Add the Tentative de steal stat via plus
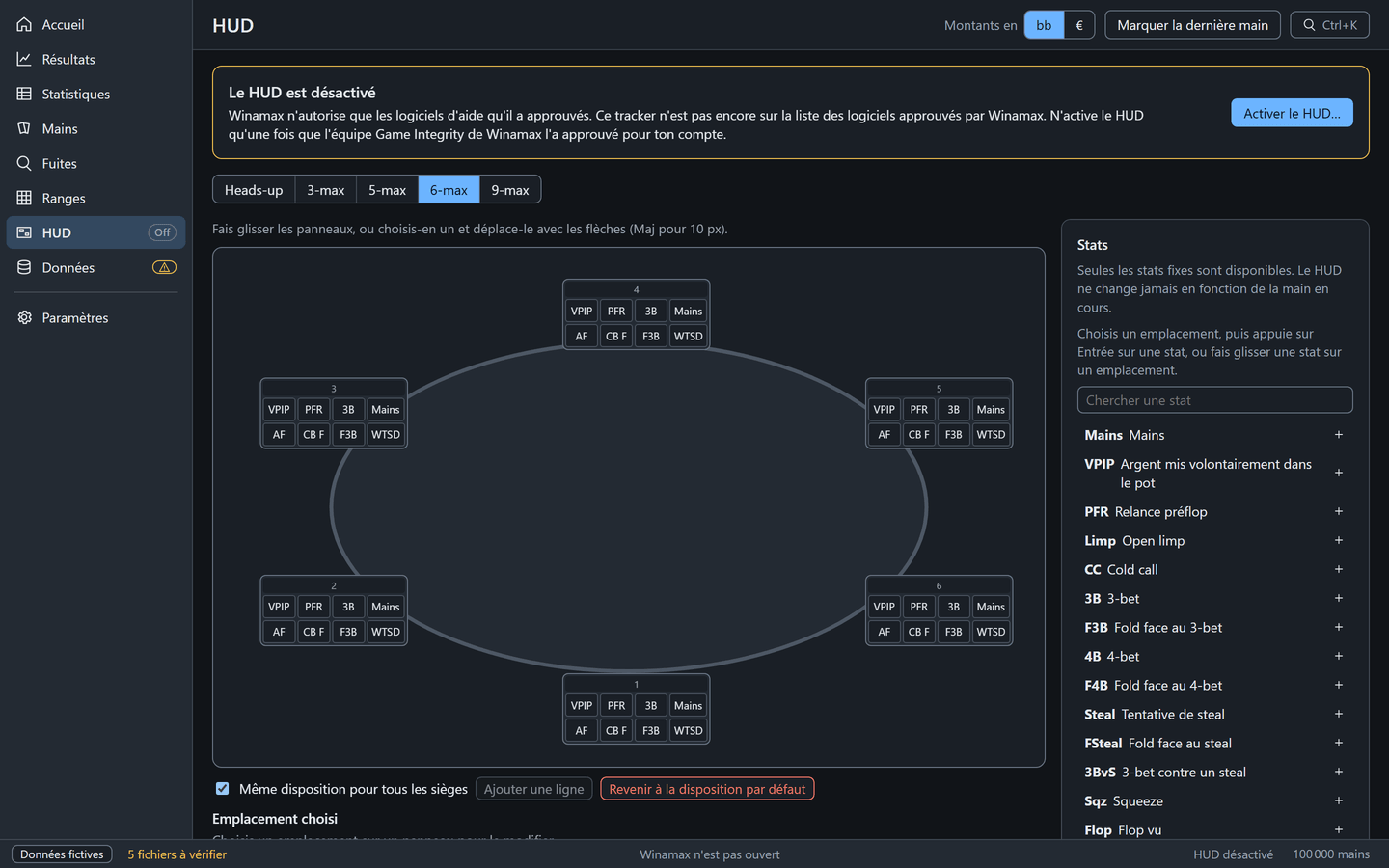The height and width of the screenshot is (868, 1389). [x=1339, y=714]
